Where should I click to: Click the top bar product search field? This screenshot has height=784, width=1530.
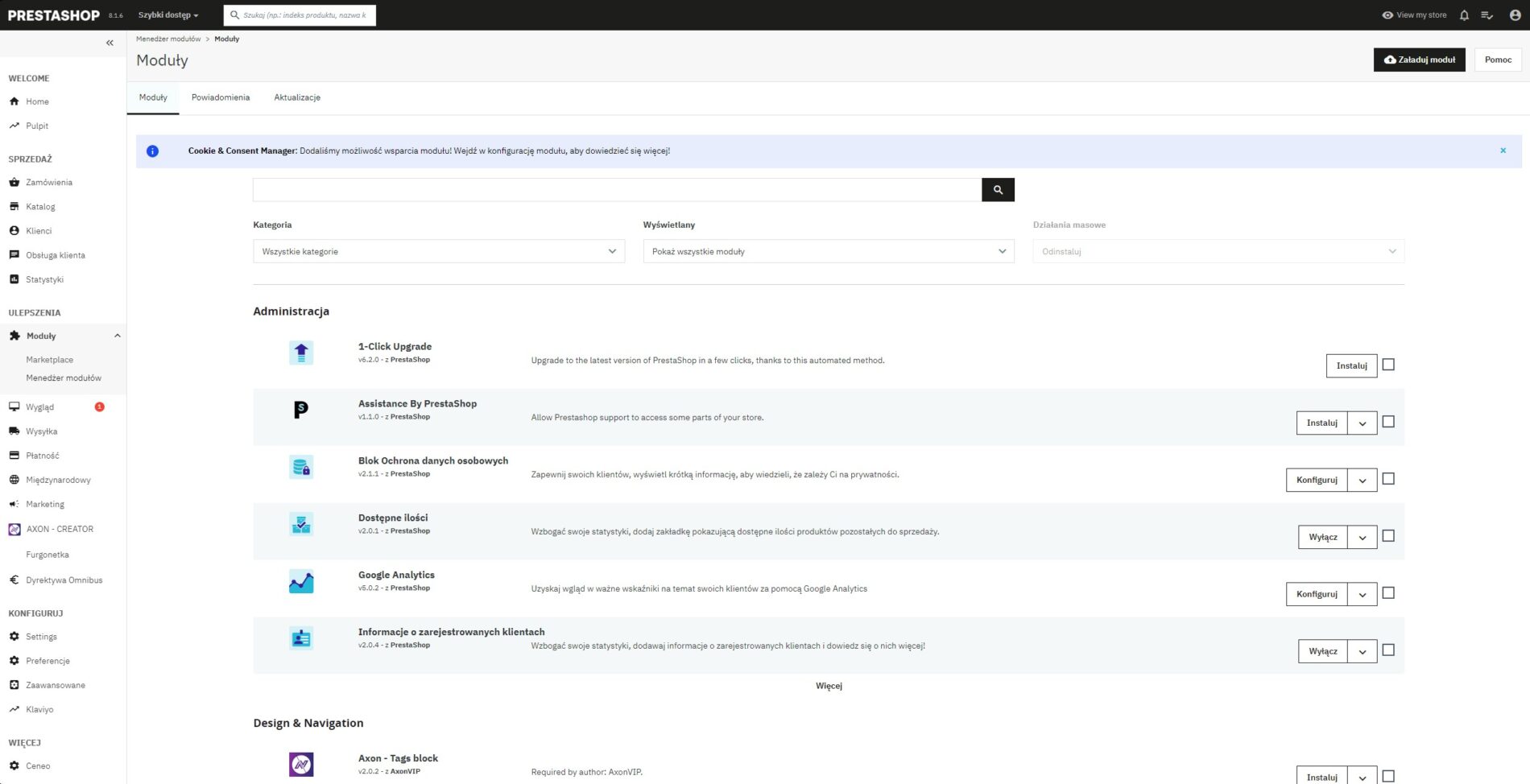(300, 15)
